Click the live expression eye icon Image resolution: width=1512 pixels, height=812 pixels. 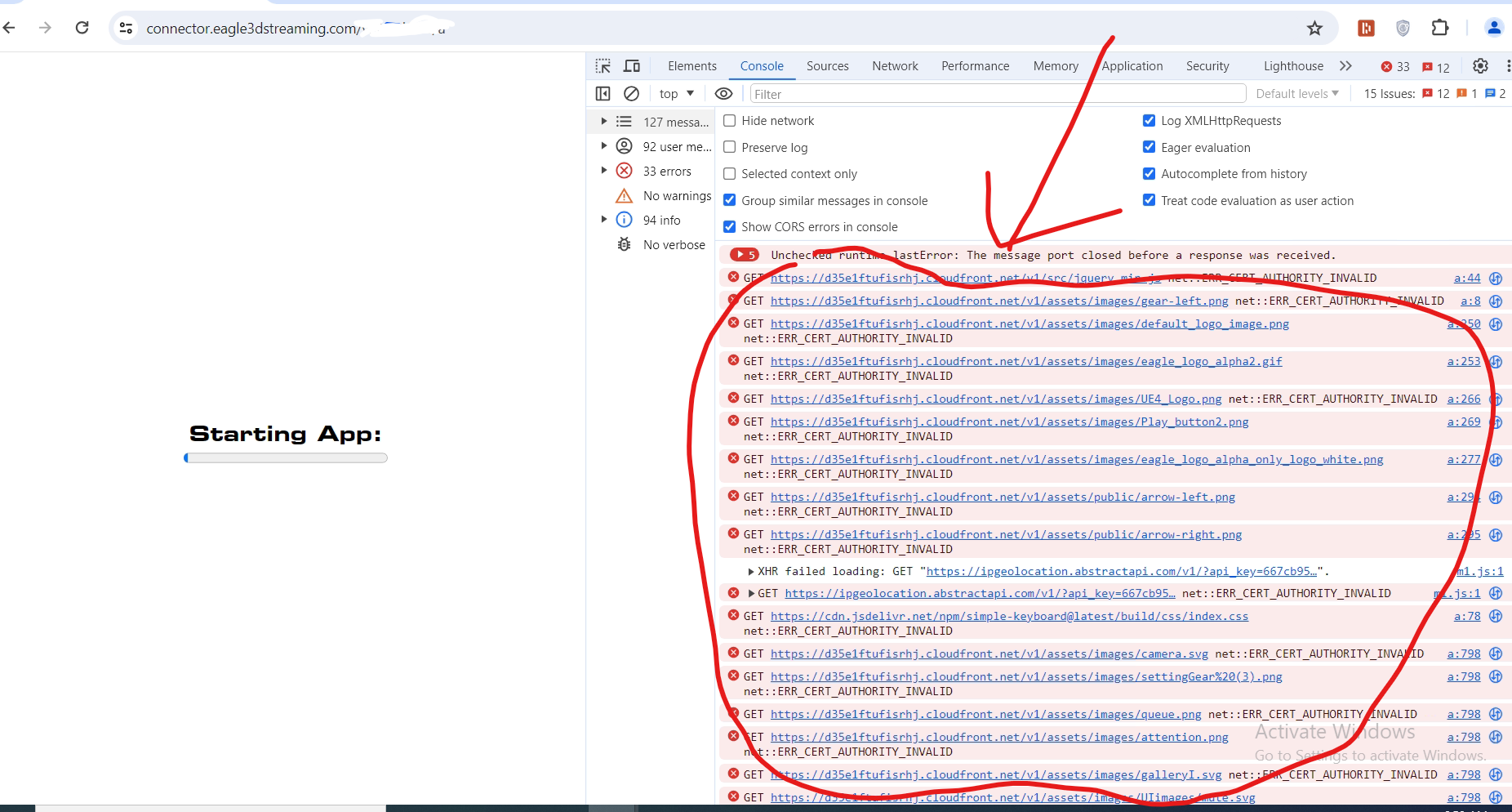click(723, 94)
